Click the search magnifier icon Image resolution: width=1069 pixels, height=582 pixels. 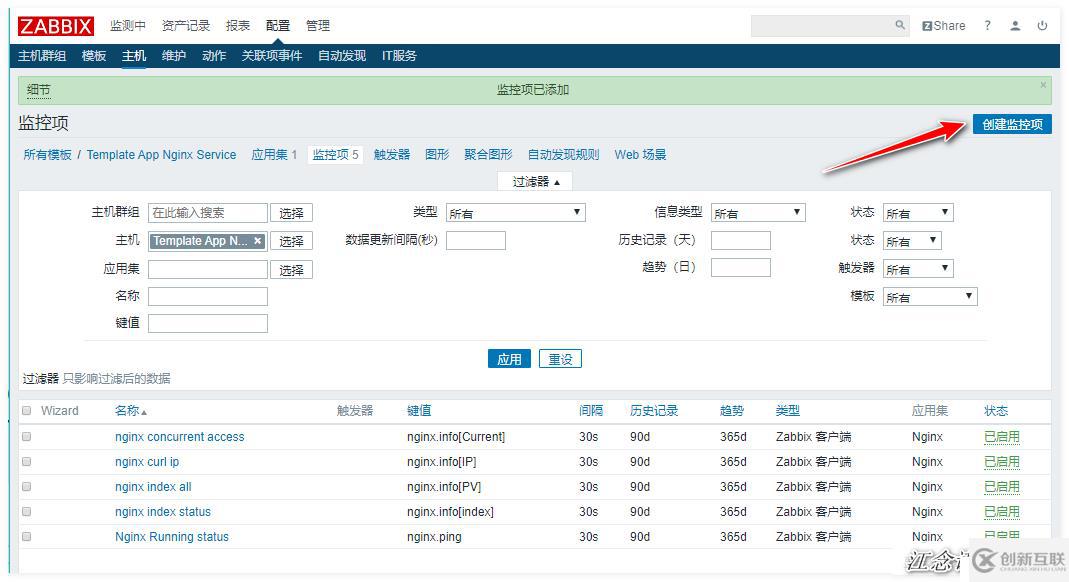click(900, 25)
